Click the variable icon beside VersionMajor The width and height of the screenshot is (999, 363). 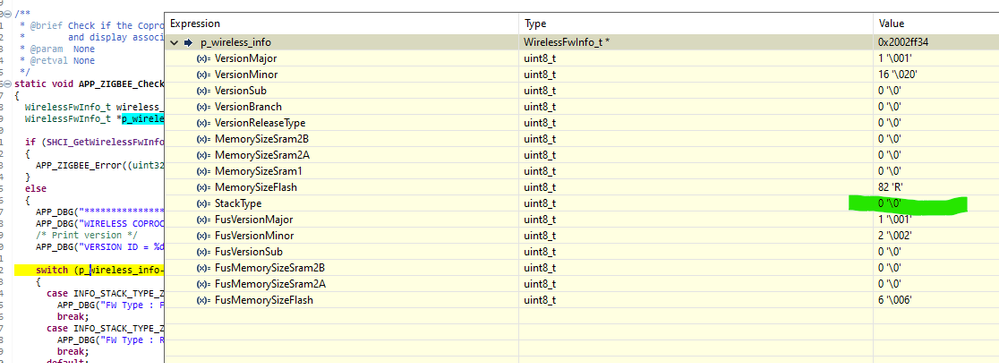pyautogui.click(x=204, y=59)
